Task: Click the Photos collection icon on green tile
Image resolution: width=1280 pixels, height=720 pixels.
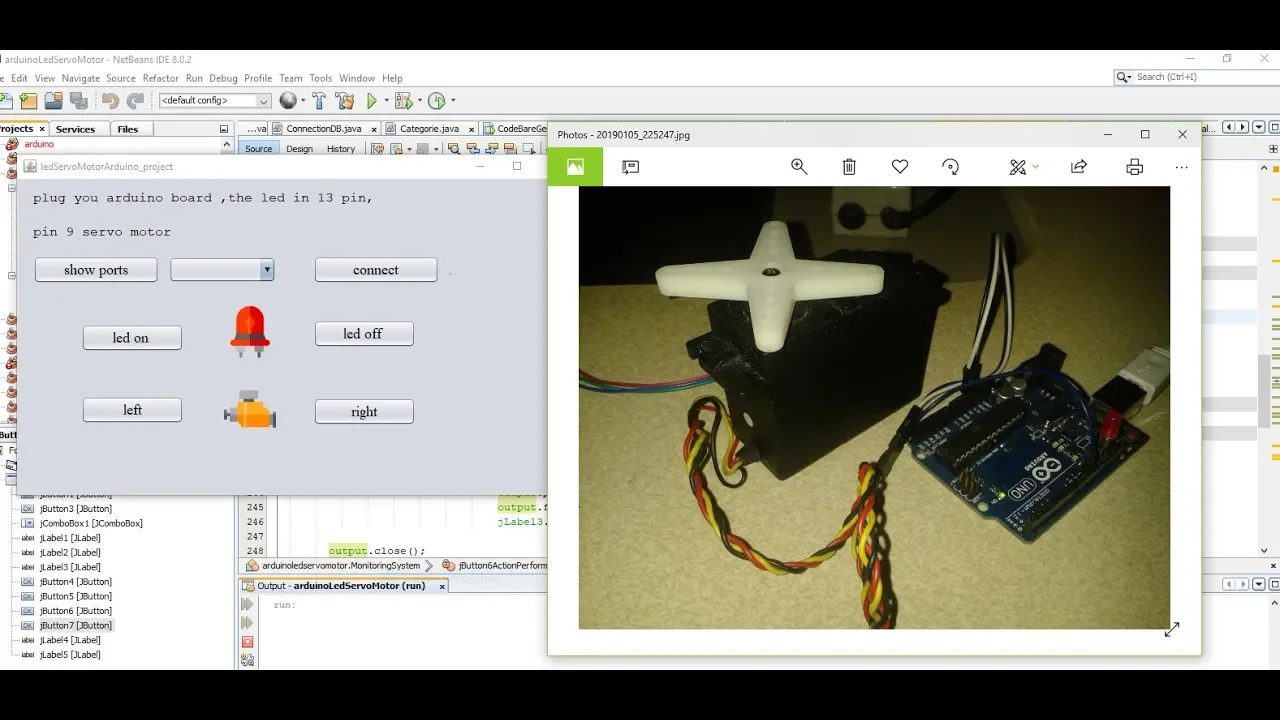Action: click(575, 167)
